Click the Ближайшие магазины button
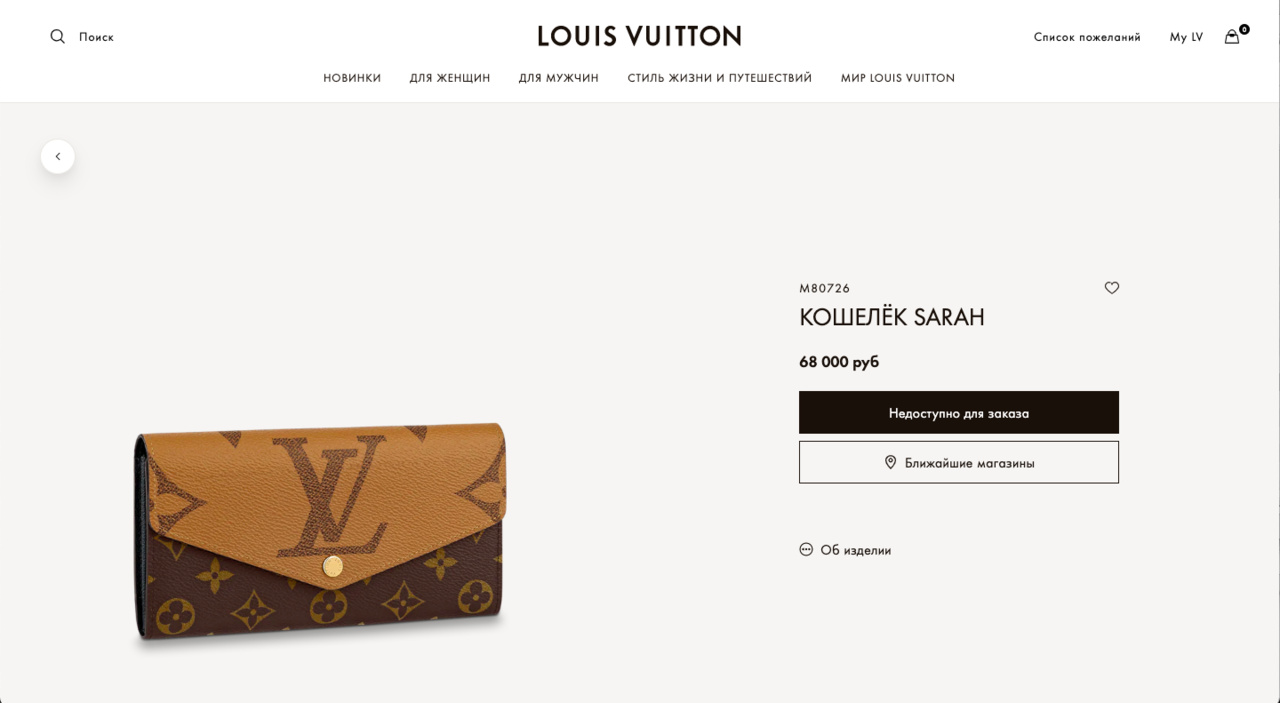Screen dimensions: 1280x703 959,462
